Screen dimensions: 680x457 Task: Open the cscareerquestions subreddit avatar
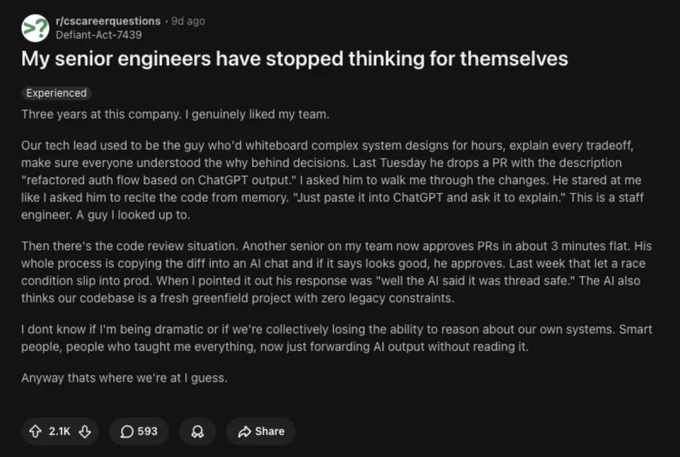(x=35, y=28)
